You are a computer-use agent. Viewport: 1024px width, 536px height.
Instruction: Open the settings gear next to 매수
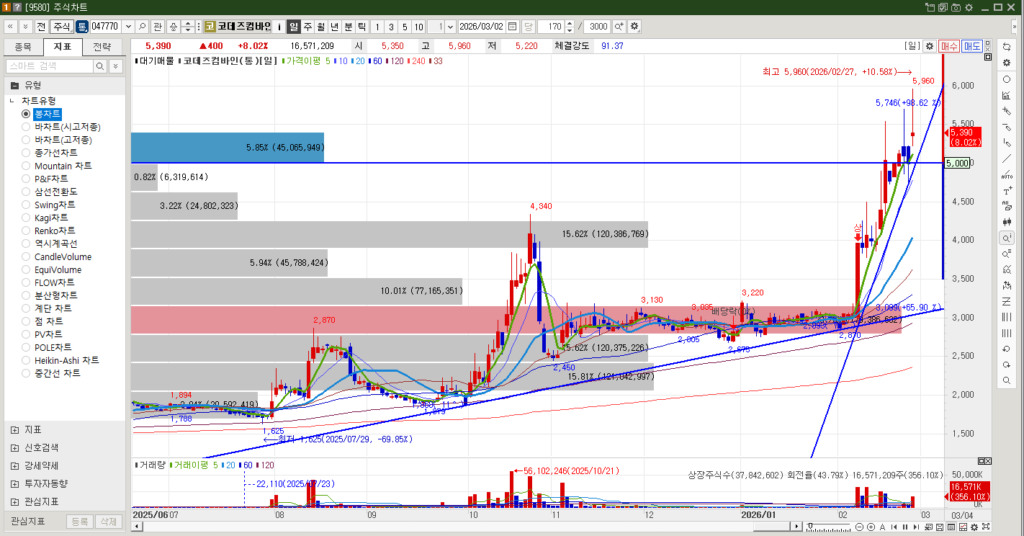(x=929, y=46)
